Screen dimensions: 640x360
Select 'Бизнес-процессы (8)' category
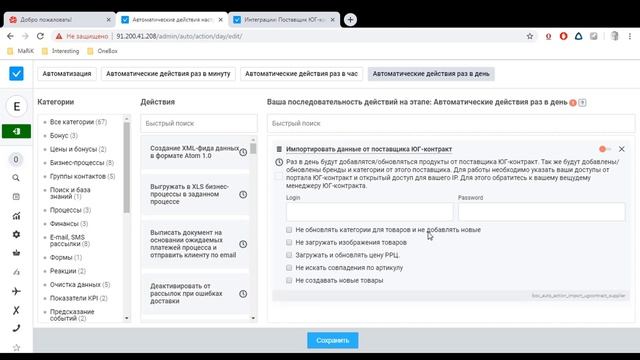coord(82,163)
